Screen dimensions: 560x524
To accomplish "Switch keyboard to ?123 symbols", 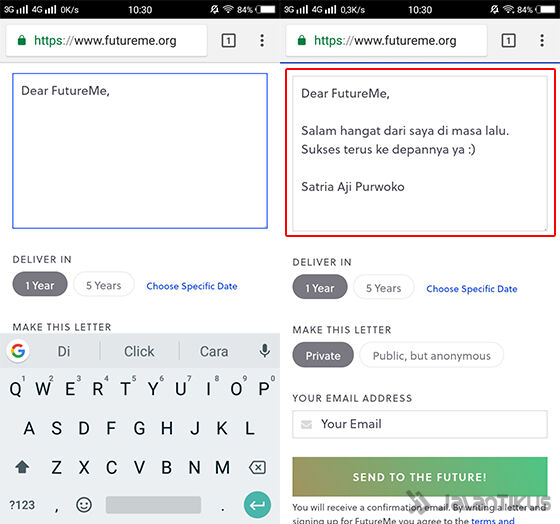I will (x=22, y=505).
